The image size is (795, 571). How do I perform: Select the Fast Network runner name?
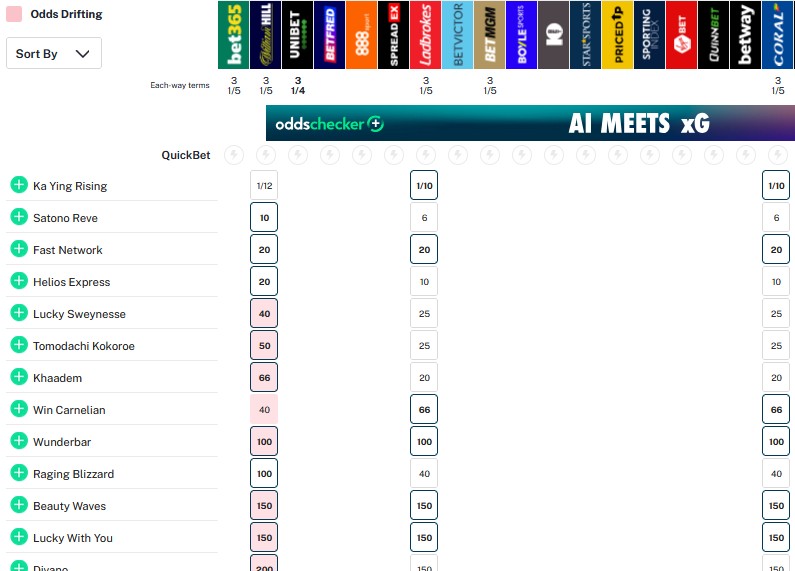click(68, 250)
